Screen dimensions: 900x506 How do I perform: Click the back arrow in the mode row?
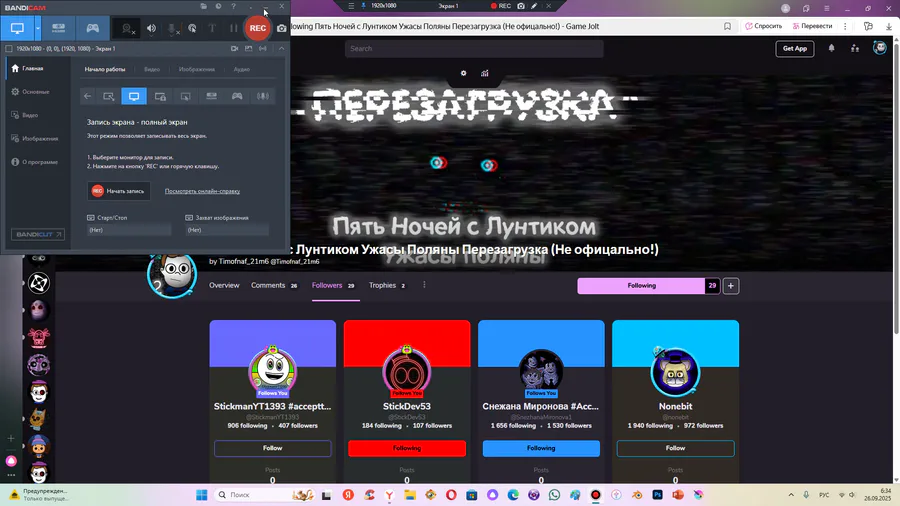tap(87, 96)
